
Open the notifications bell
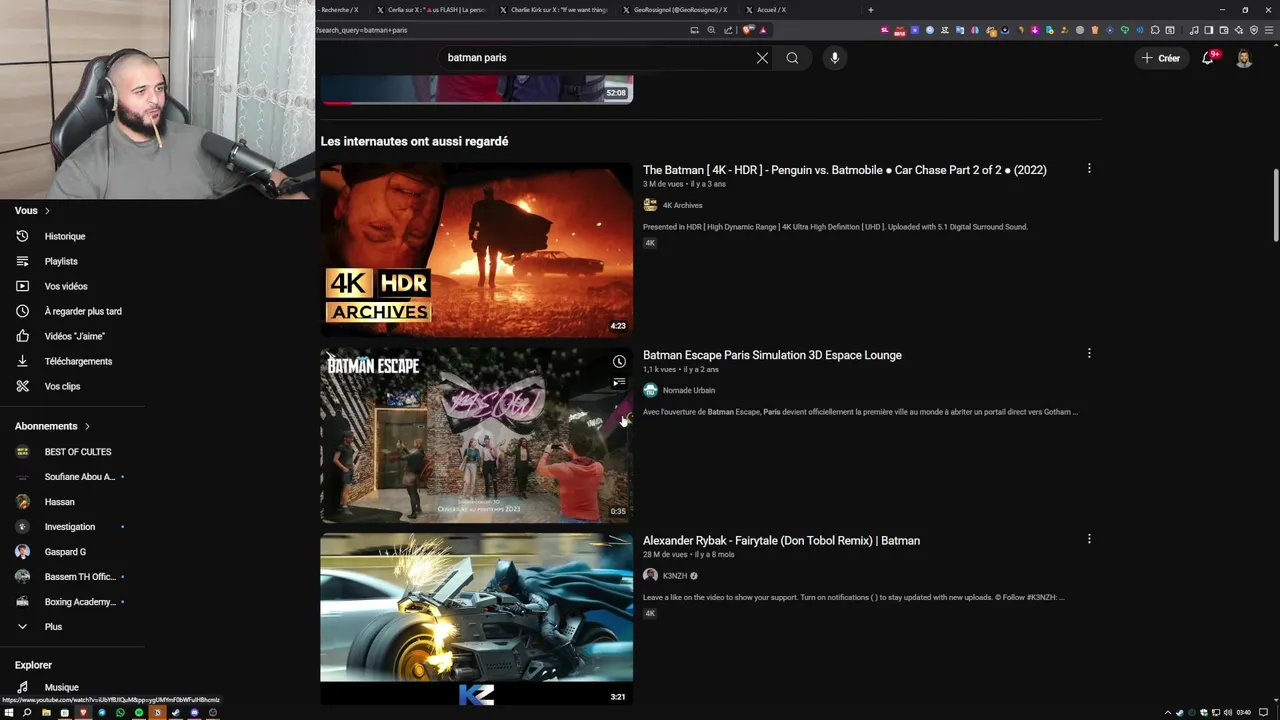click(1208, 58)
